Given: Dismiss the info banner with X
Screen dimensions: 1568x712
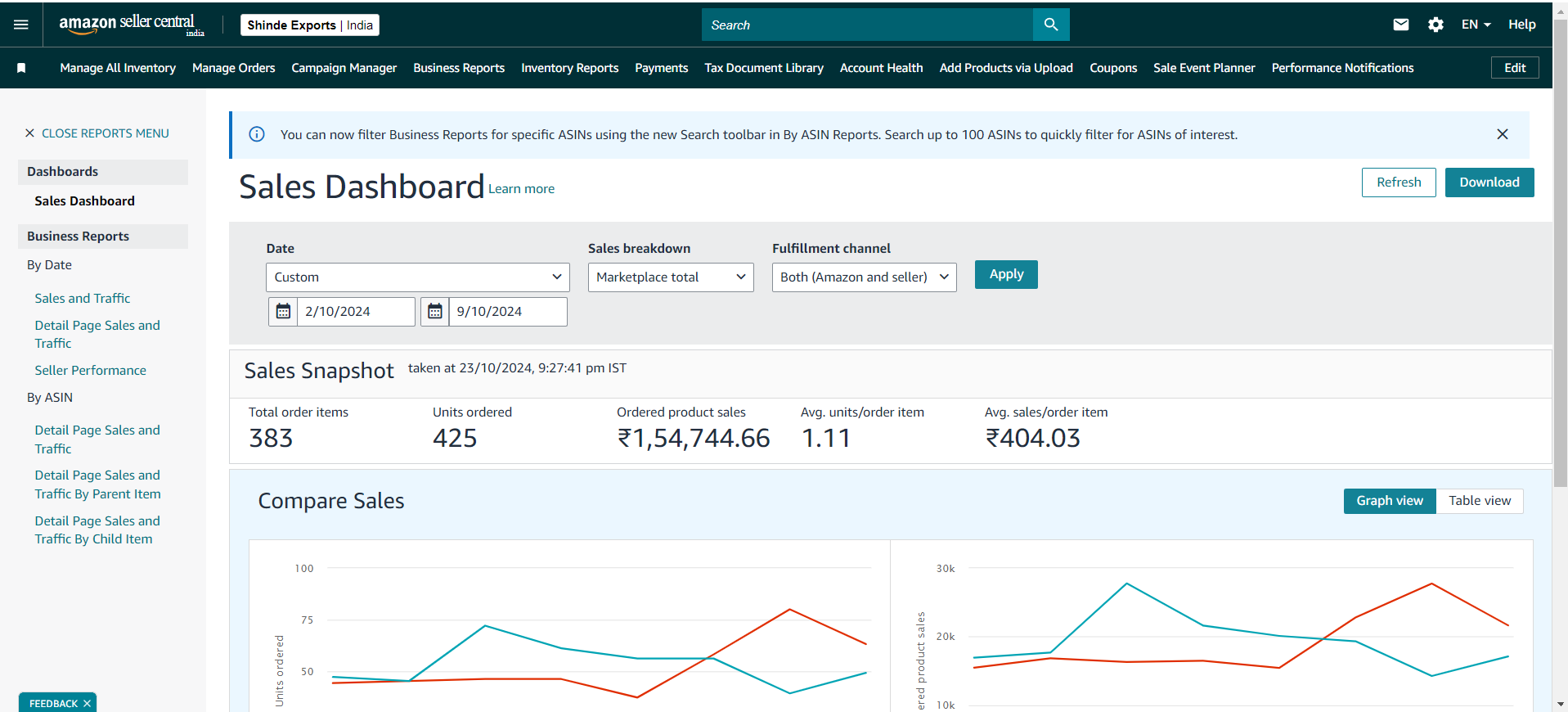Looking at the screenshot, I should click(x=1503, y=134).
